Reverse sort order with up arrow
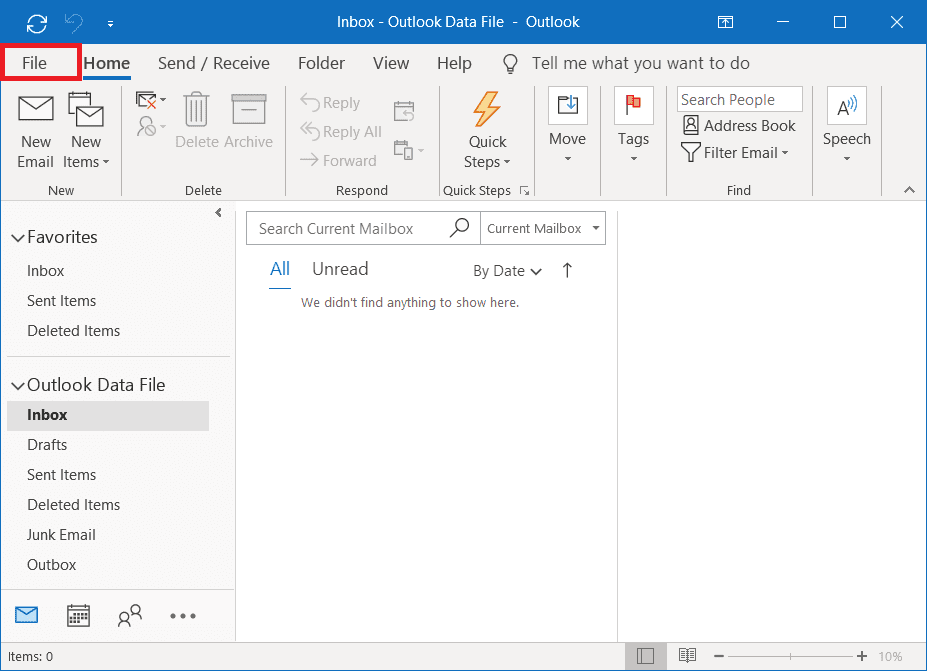The width and height of the screenshot is (927, 671). click(567, 270)
